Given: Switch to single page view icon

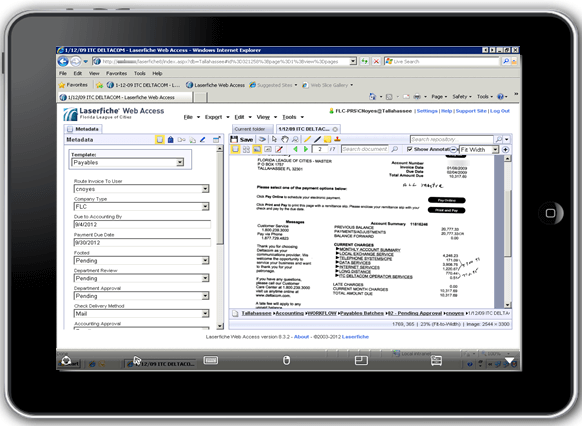Looking at the screenshot, I should coord(235,149).
